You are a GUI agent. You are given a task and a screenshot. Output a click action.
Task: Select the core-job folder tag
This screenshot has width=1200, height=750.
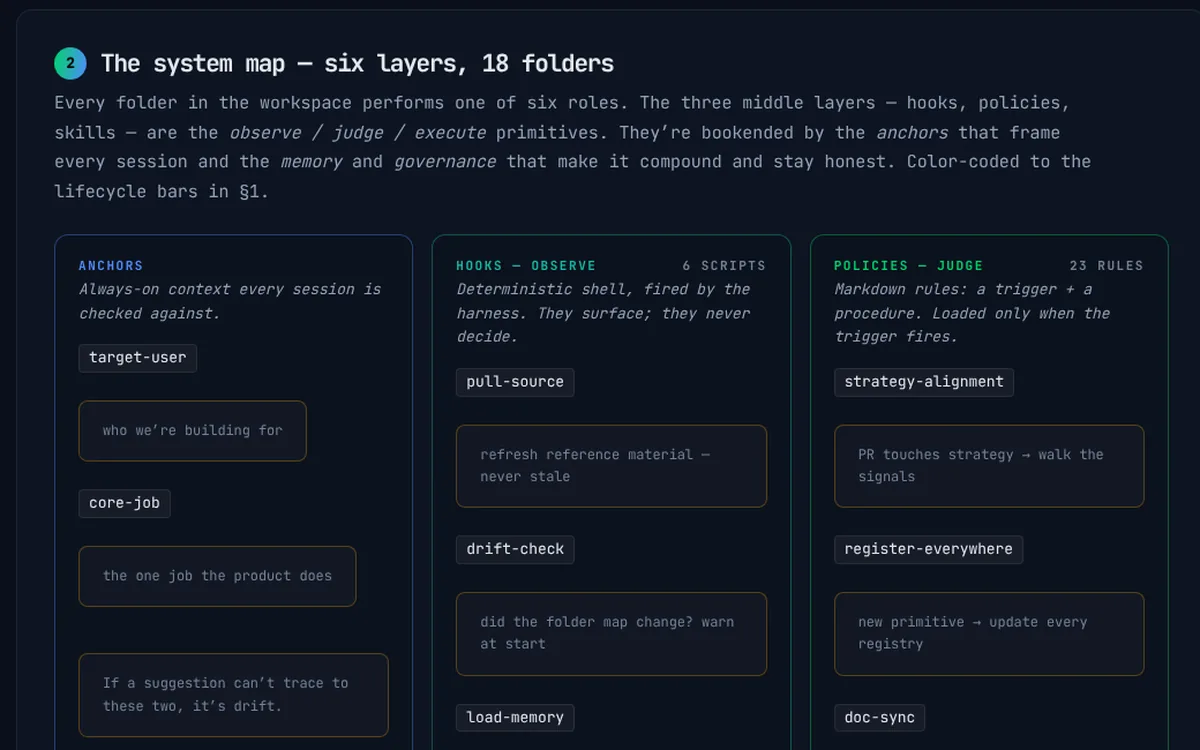pos(125,503)
